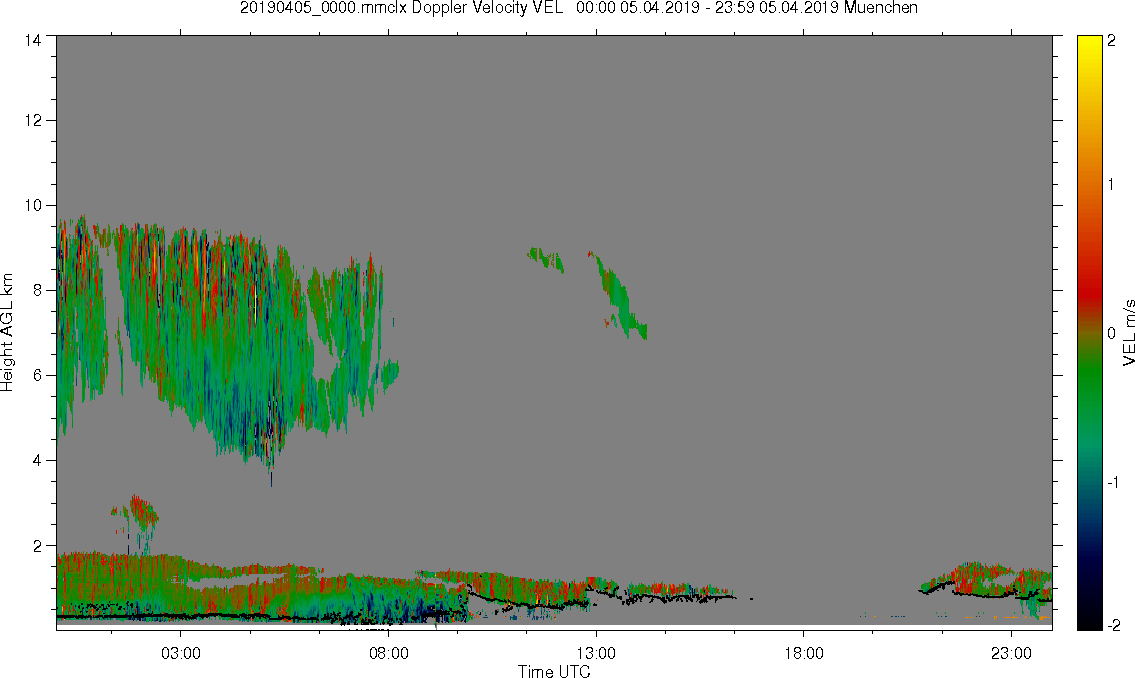
Task: Click the 2 km height tick label
Action: (x=38, y=546)
